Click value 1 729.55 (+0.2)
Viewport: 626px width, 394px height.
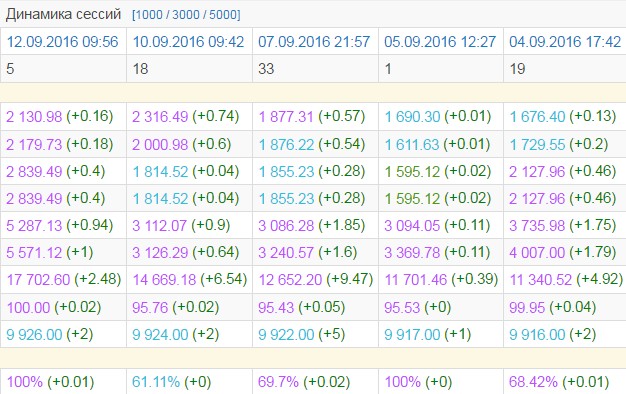[559, 144]
